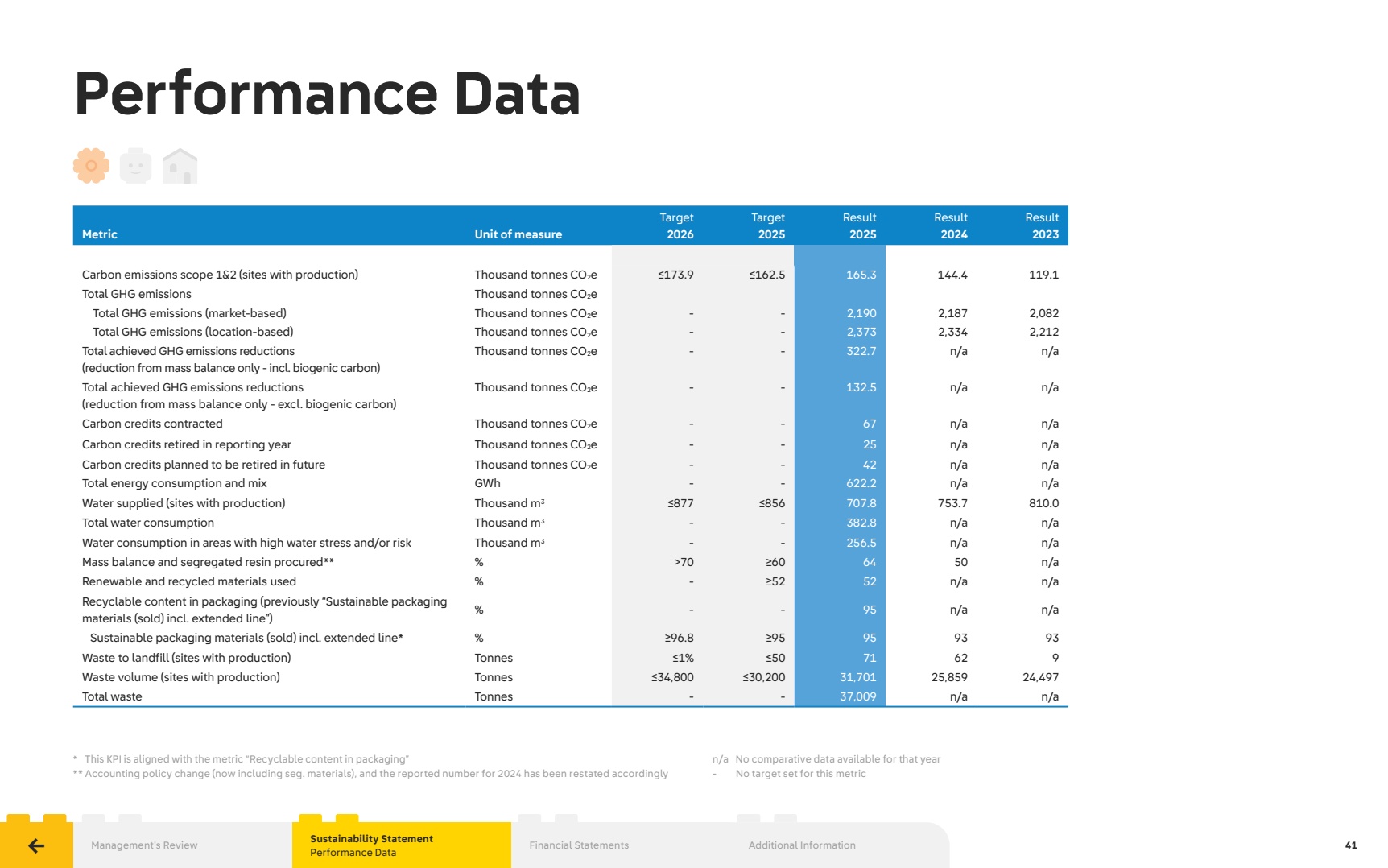The height and width of the screenshot is (868, 1388).
Task: Open the Financial Statements tab
Action: click(x=578, y=845)
